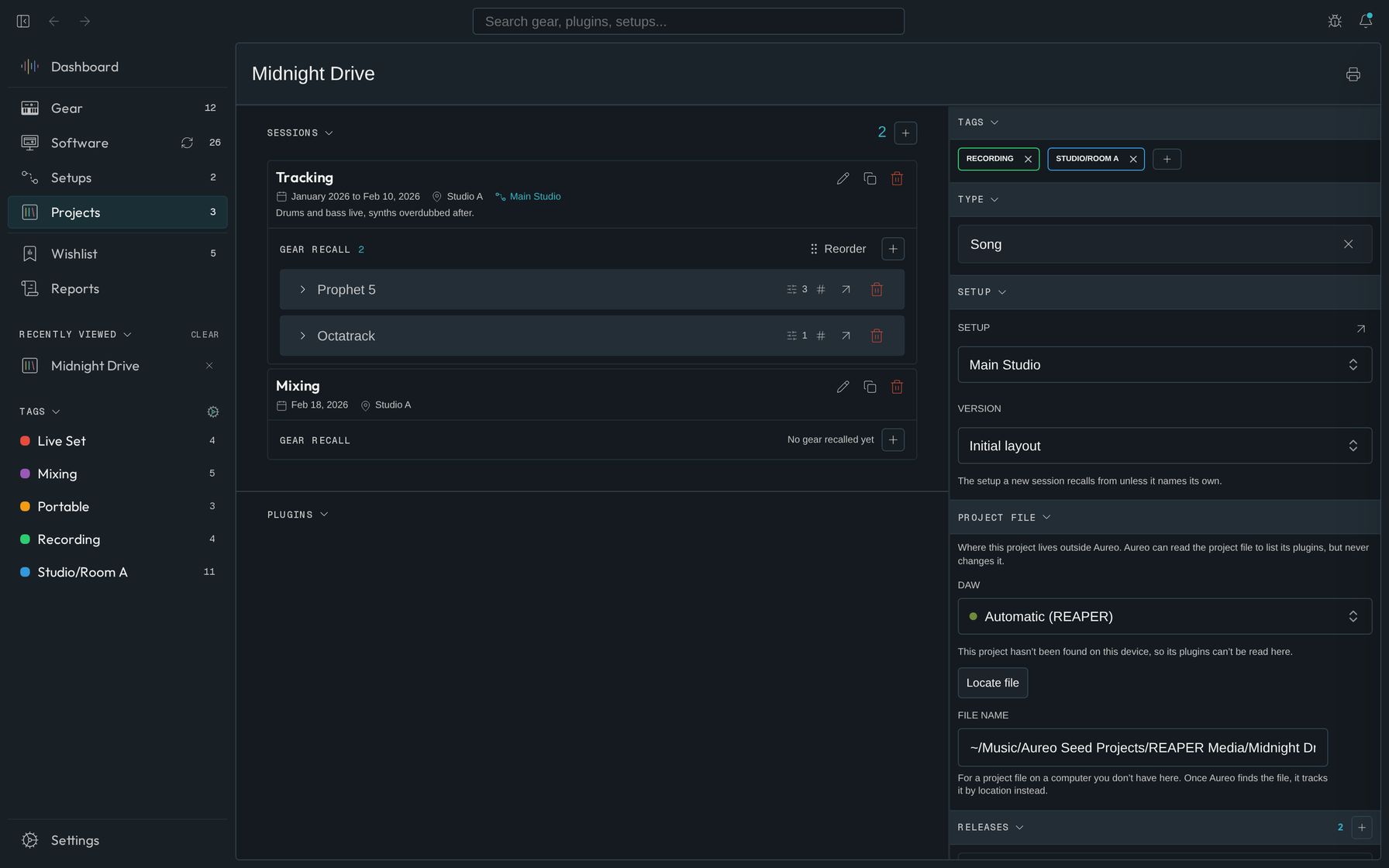Remove Prophet 5 from gear recall

click(x=877, y=290)
